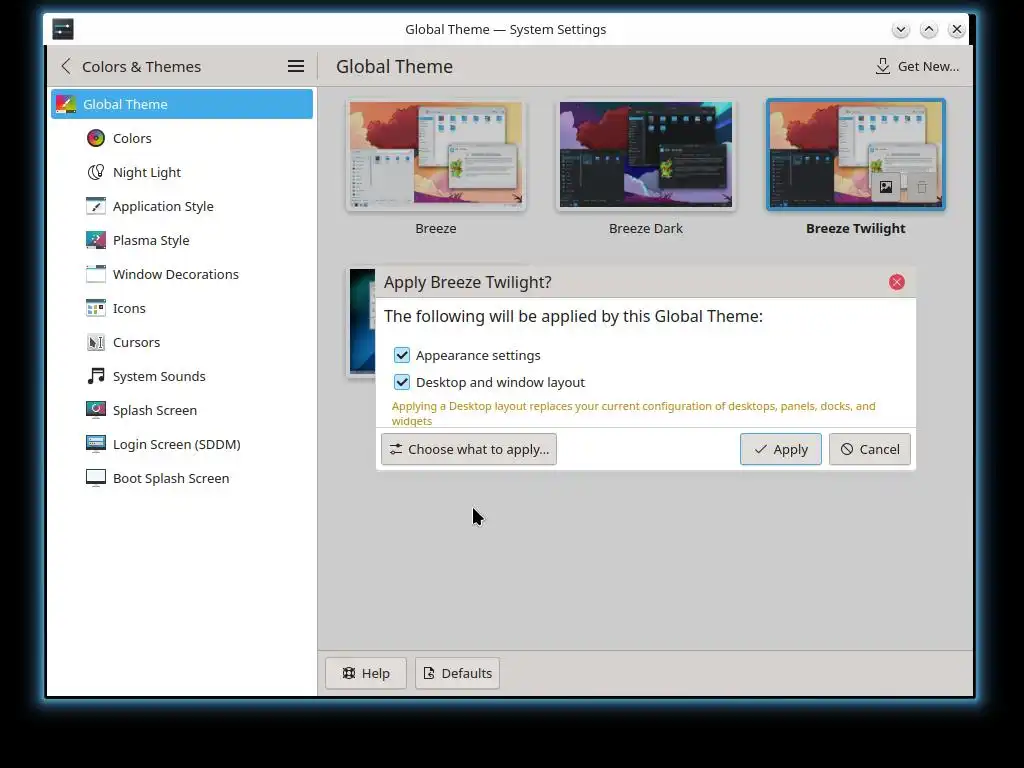Screen dimensions: 1024x768
Task: Minimize the System Settings window
Action: click(901, 29)
